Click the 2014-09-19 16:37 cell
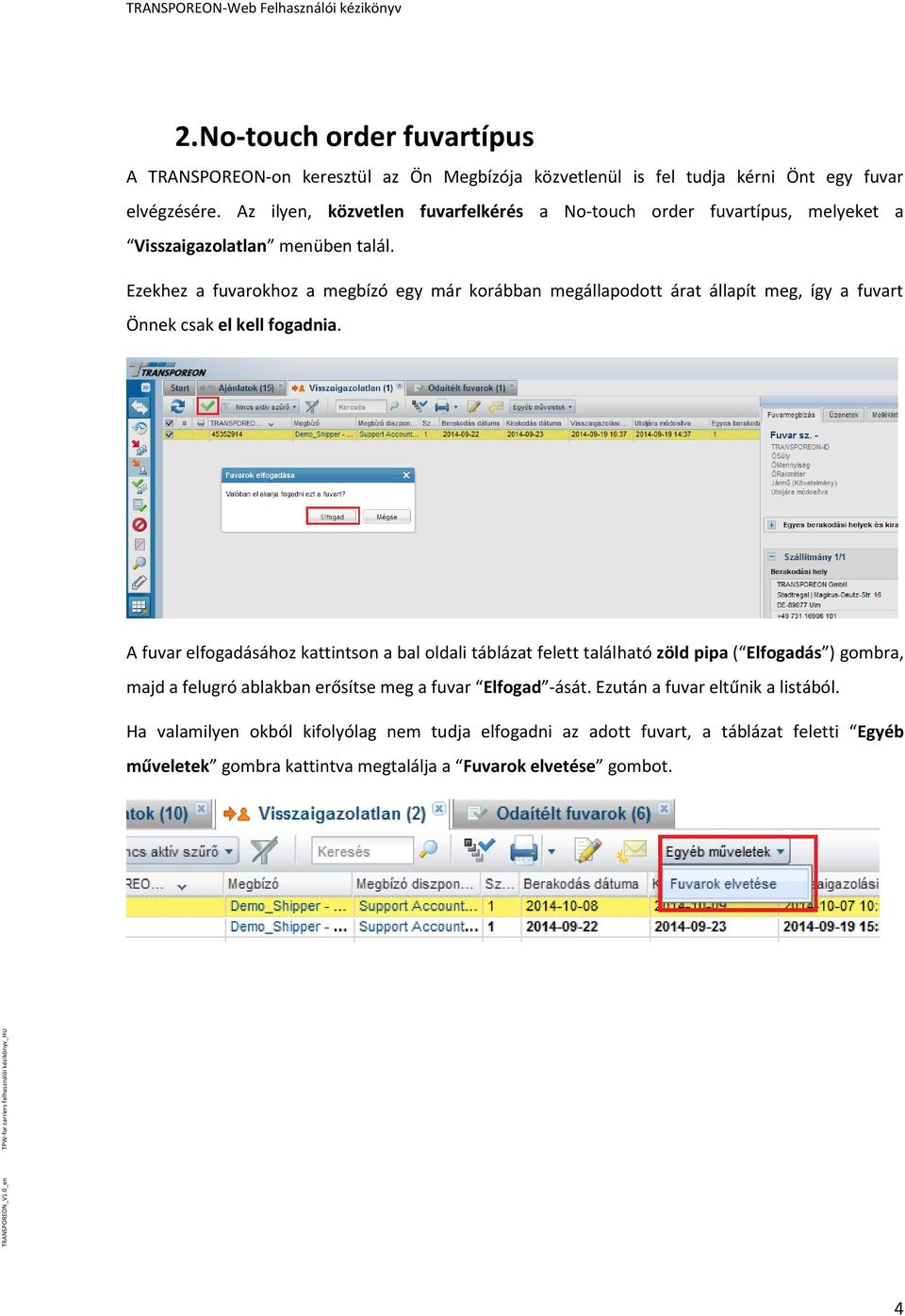 click(x=600, y=435)
